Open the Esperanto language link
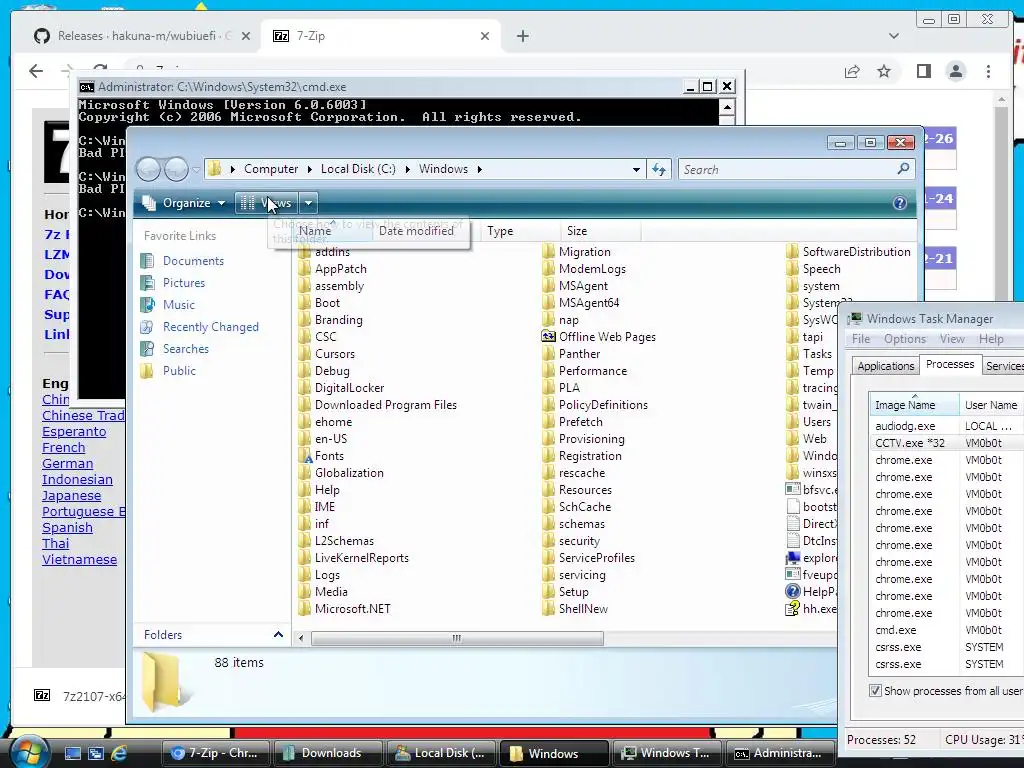 click(x=74, y=432)
